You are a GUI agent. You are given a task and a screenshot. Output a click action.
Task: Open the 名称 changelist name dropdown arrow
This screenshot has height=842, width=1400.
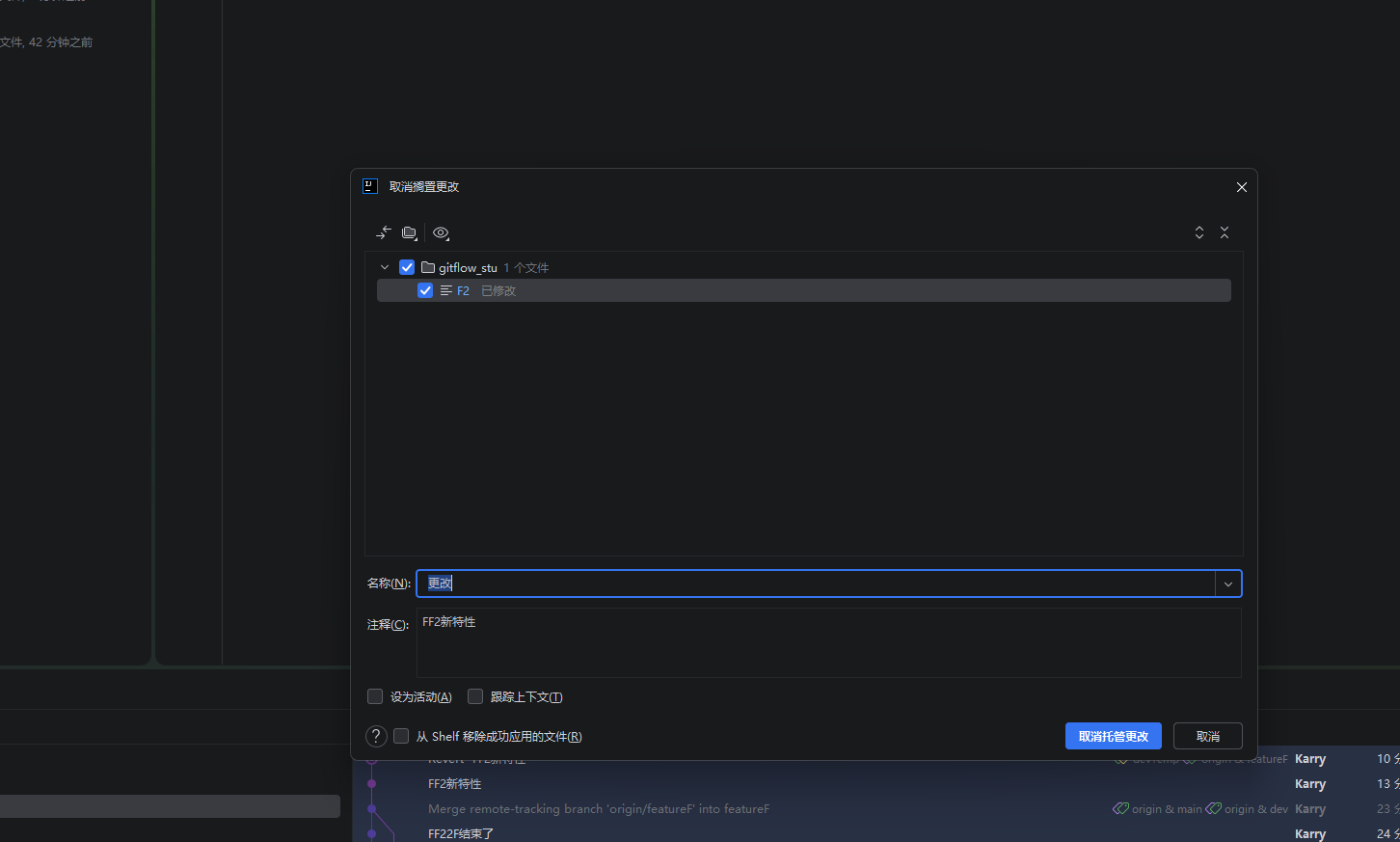tap(1228, 584)
